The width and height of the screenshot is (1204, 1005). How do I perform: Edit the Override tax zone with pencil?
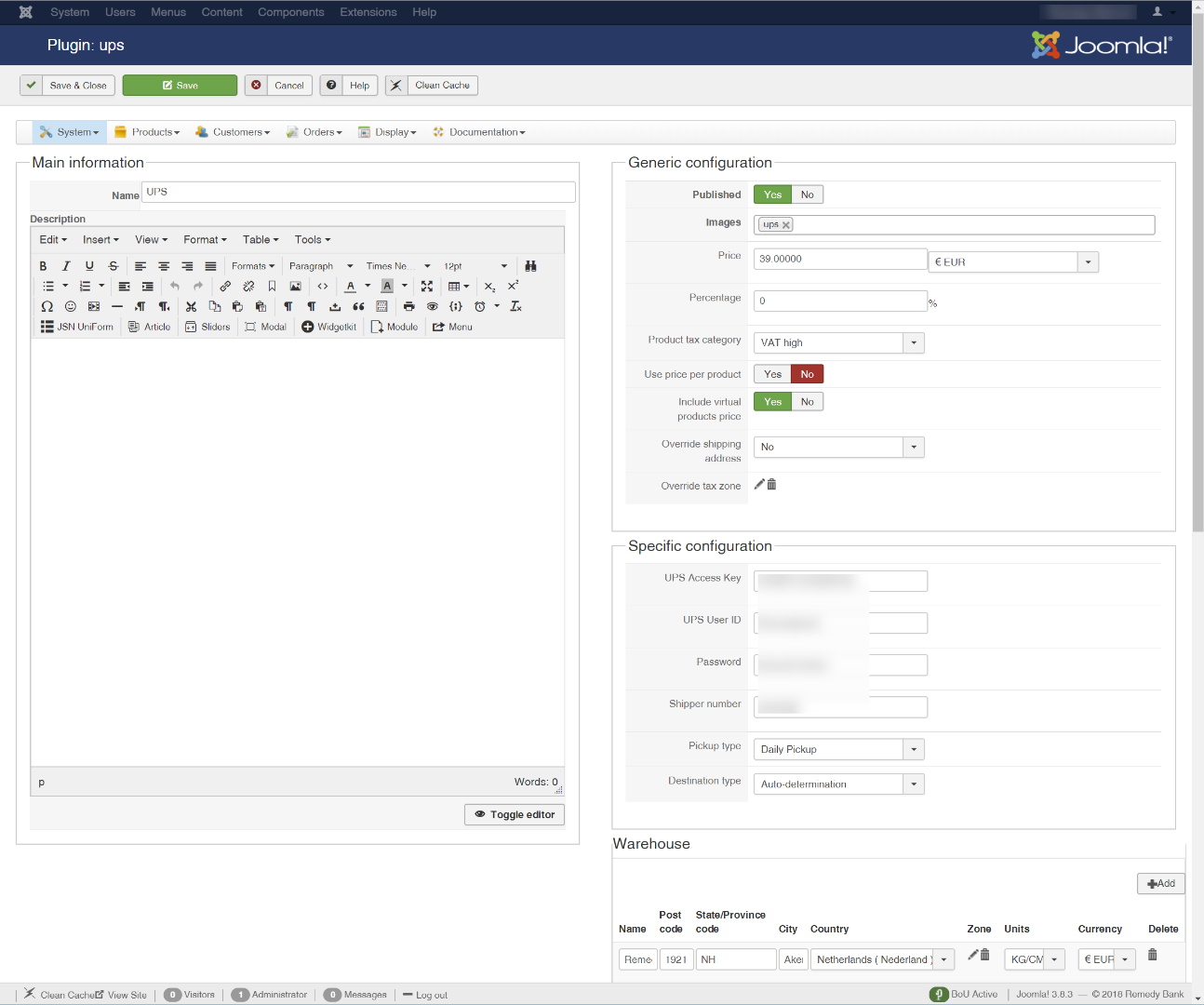(x=759, y=484)
